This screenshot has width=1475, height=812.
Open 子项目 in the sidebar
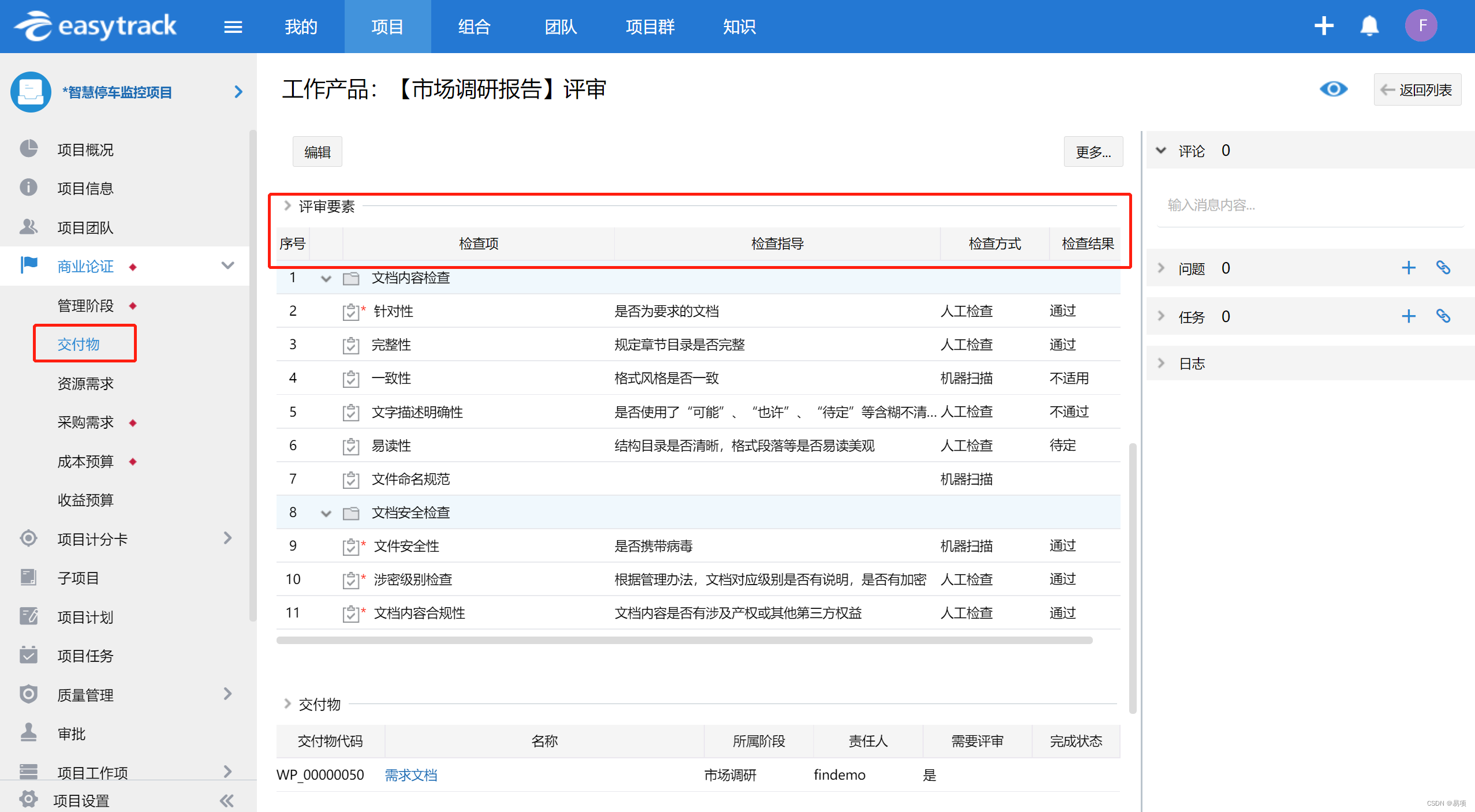click(x=79, y=578)
